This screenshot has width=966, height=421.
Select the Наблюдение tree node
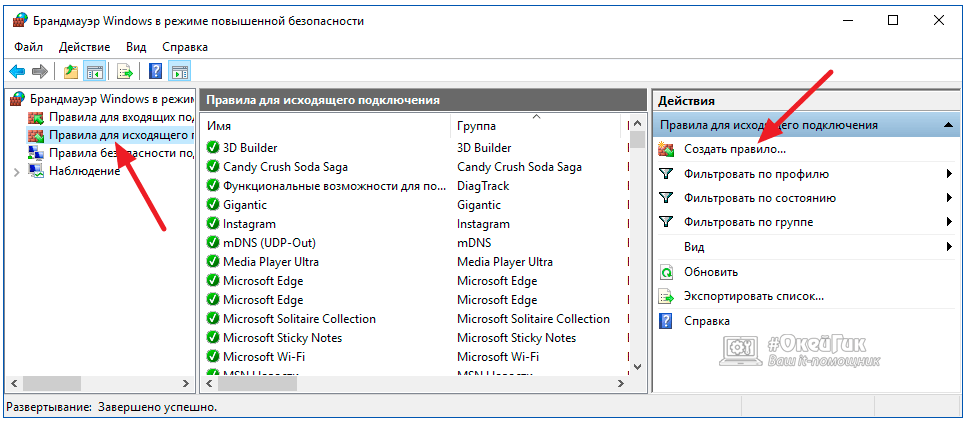coord(84,171)
